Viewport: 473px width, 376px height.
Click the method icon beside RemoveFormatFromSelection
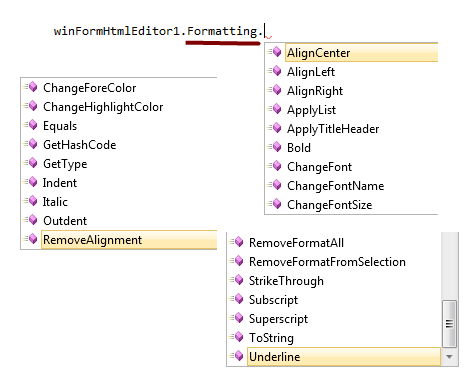[x=237, y=261]
